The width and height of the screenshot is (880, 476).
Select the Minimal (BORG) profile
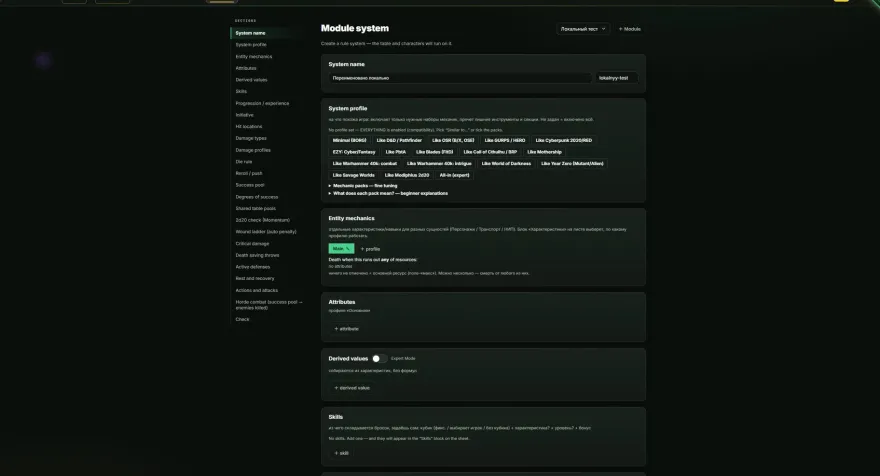coord(349,140)
